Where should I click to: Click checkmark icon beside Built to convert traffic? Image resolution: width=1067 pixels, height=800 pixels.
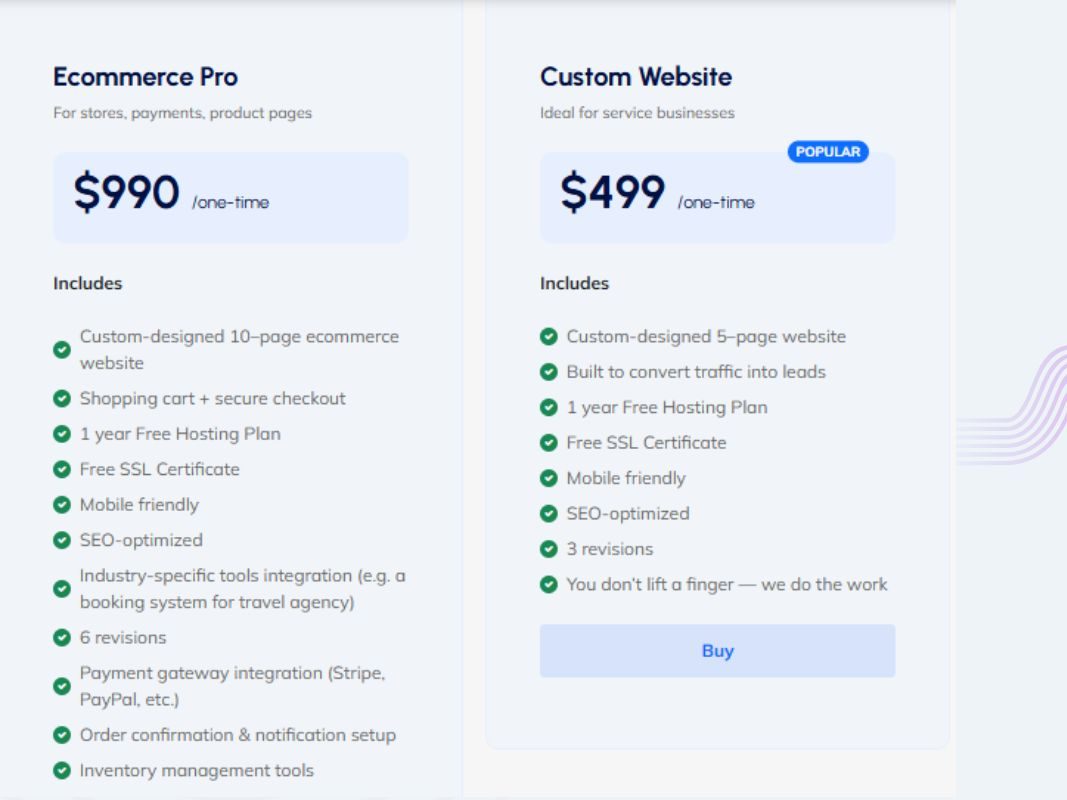[548, 372]
